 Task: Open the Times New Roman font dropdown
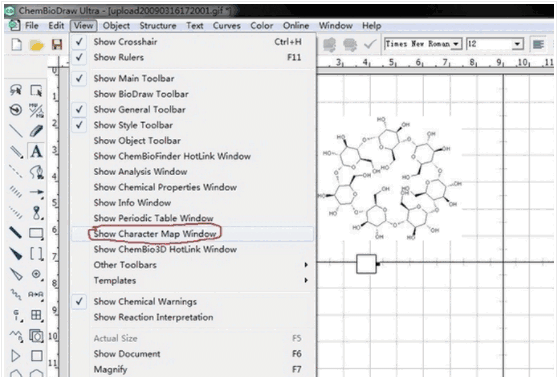click(456, 44)
